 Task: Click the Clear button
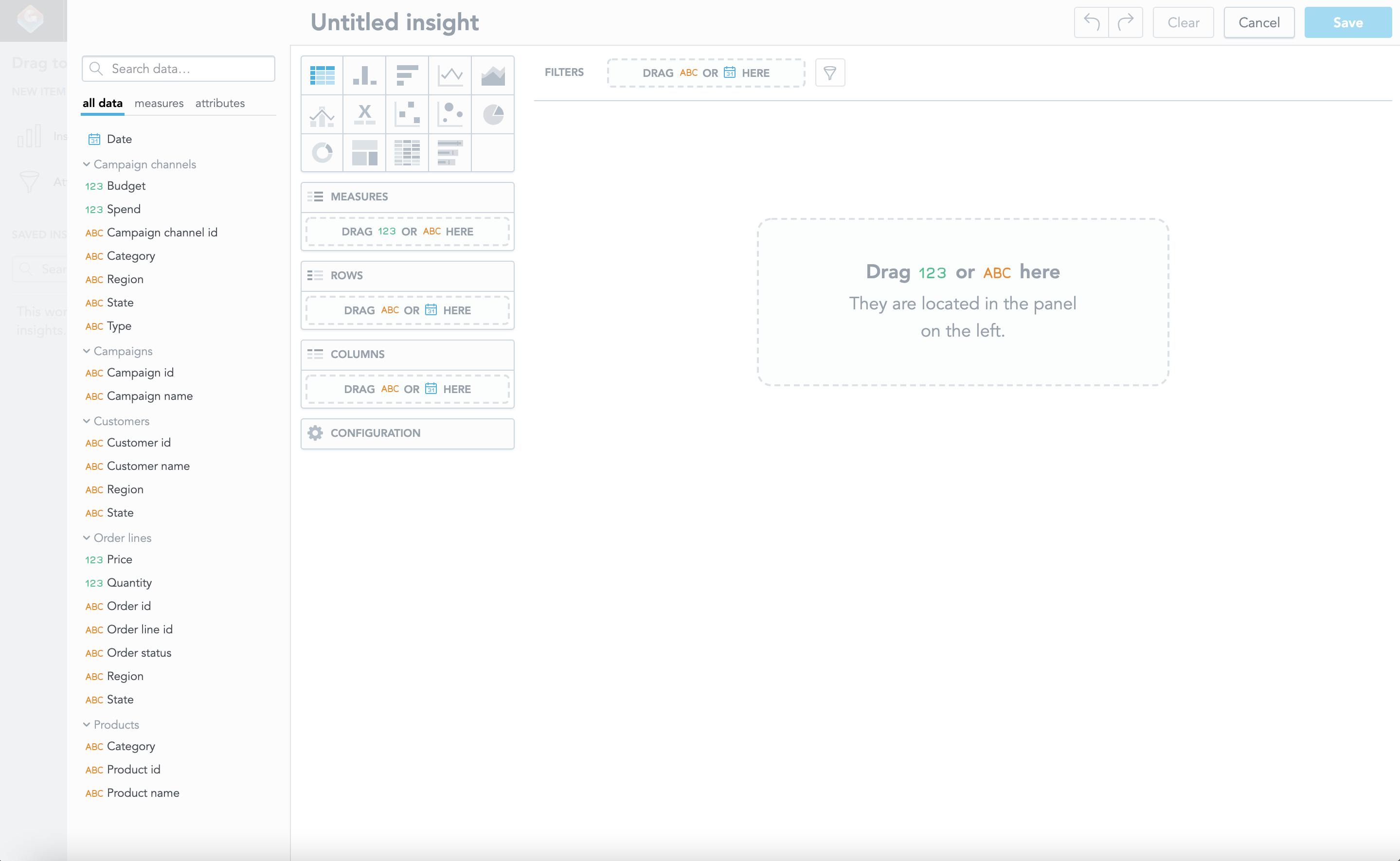[1183, 23]
